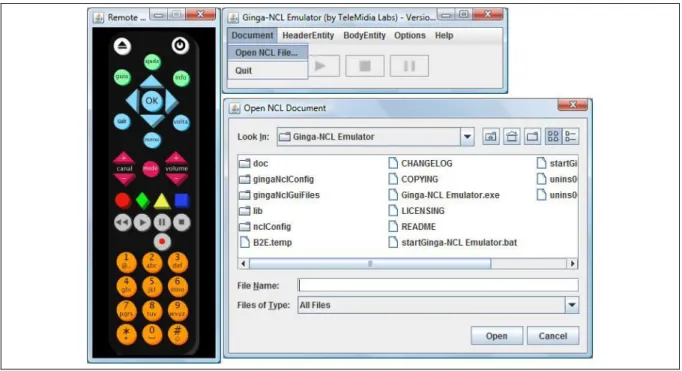The height and width of the screenshot is (371, 682).
Task: Click the pink mudo mute button
Action: [x=150, y=169]
